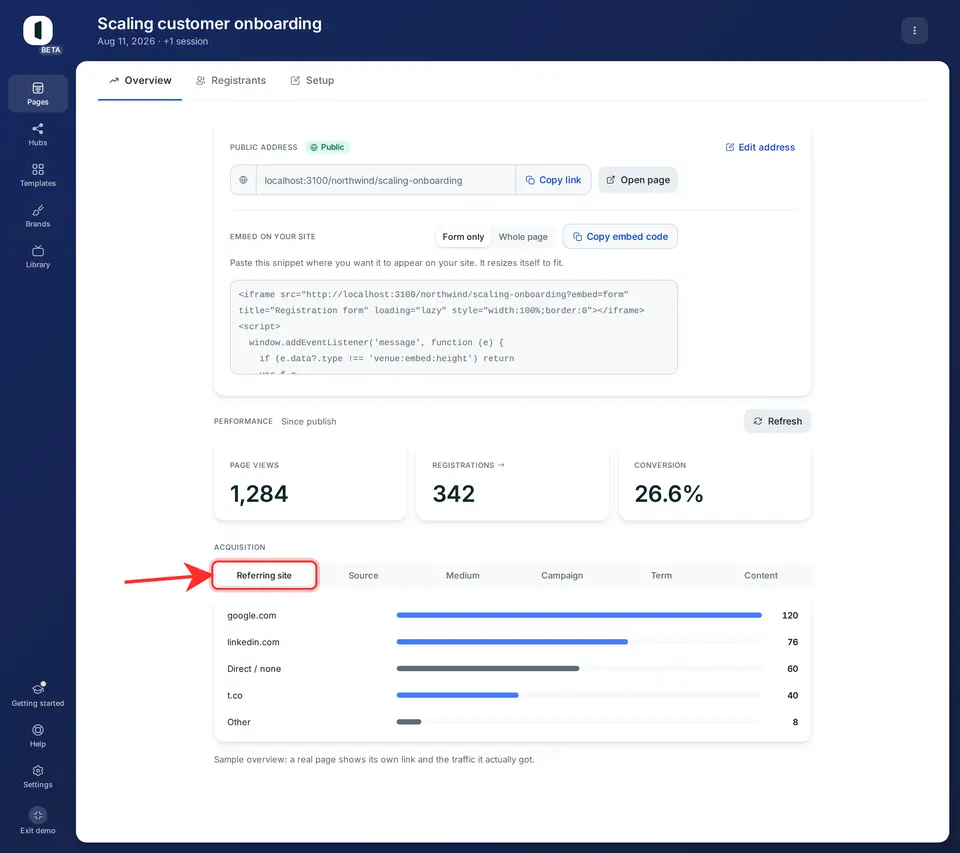This screenshot has height=853, width=960.
Task: Click Open page button
Action: coord(638,180)
